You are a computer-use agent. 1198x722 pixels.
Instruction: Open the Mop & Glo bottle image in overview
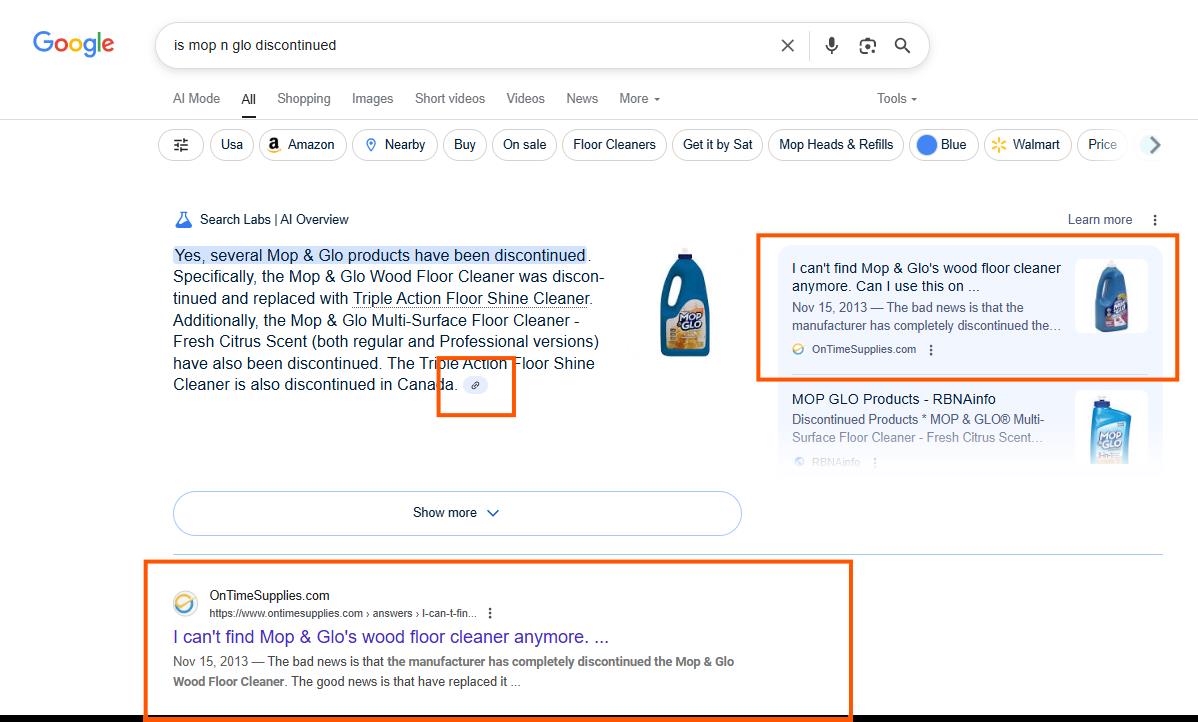click(x=685, y=304)
